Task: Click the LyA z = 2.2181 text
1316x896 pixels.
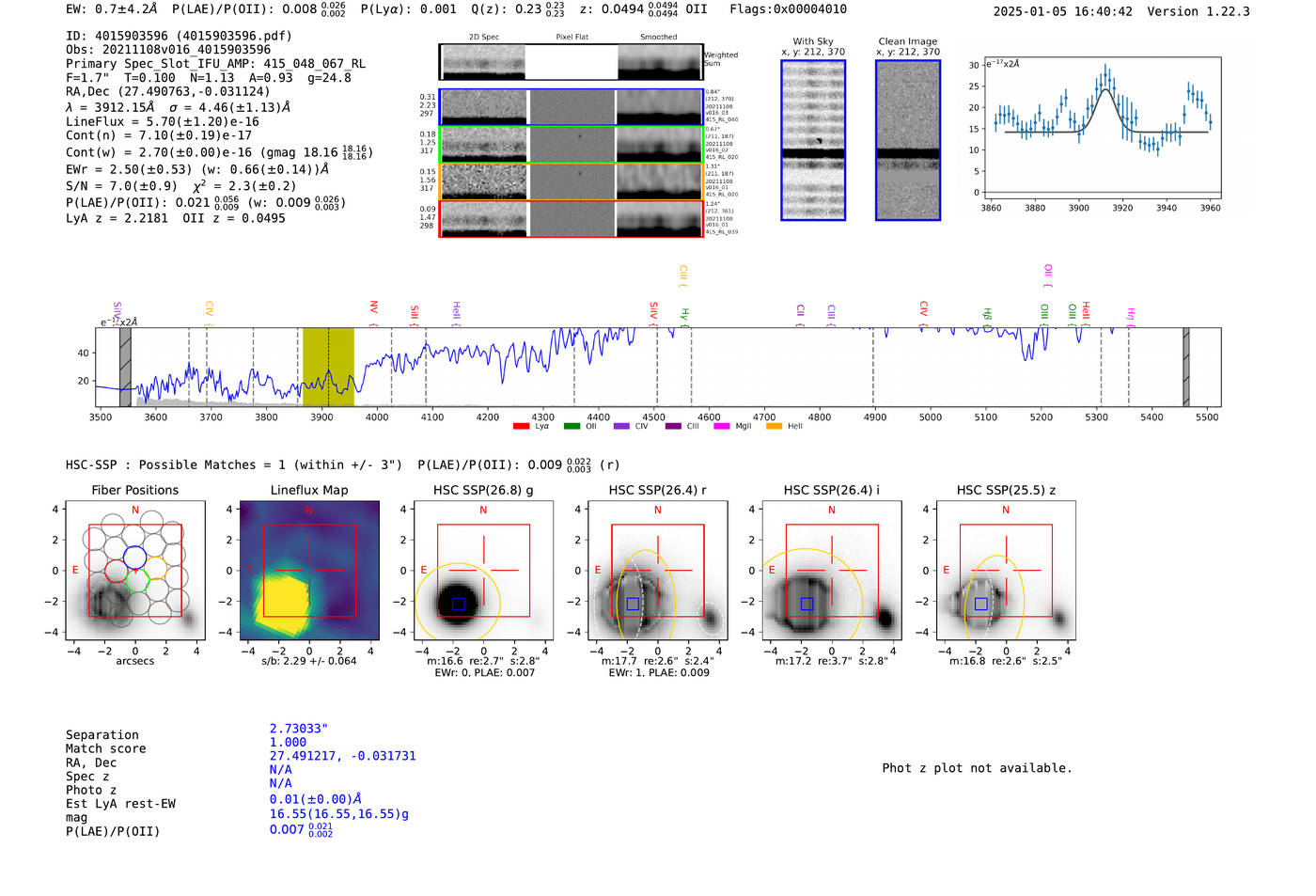Action: click(x=117, y=218)
